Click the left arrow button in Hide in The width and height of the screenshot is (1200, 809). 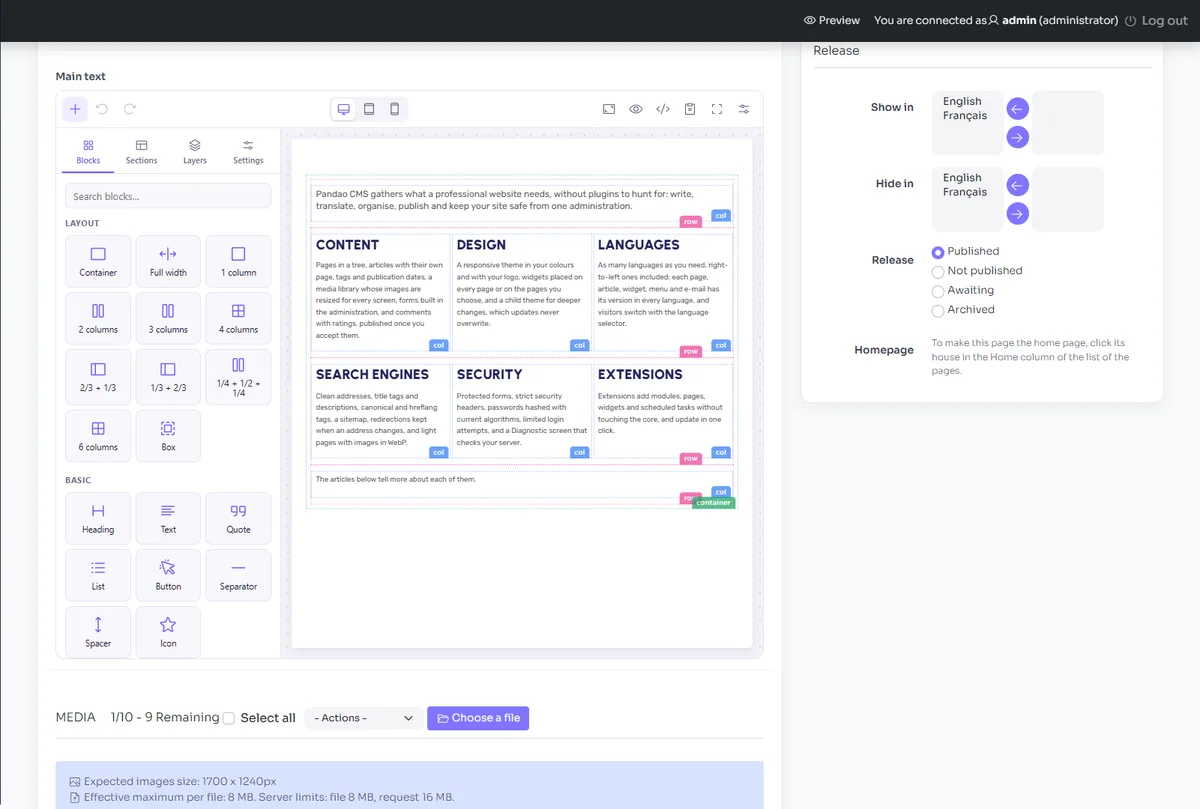(1017, 185)
